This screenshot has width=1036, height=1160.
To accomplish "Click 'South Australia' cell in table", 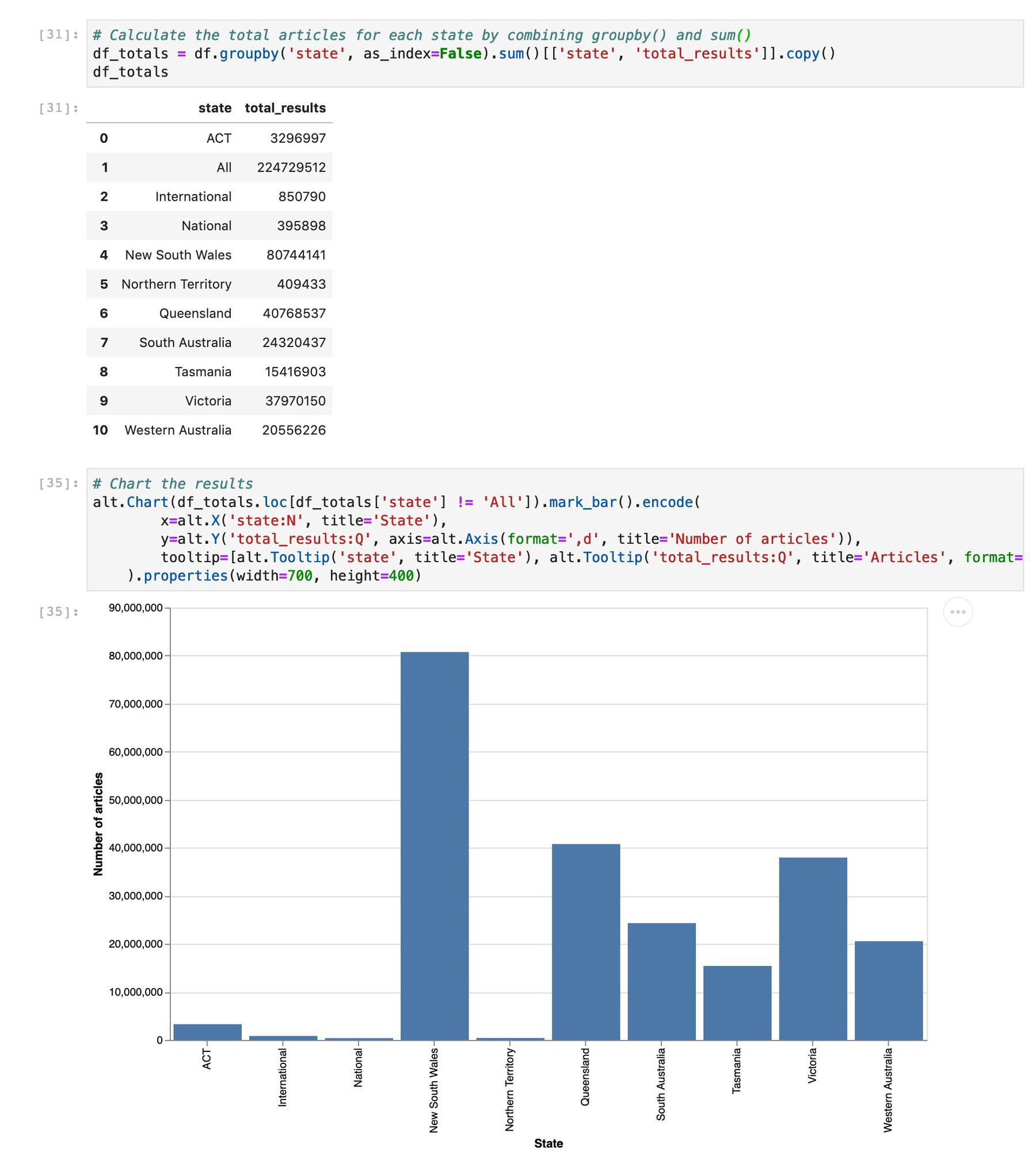I will coord(185,342).
